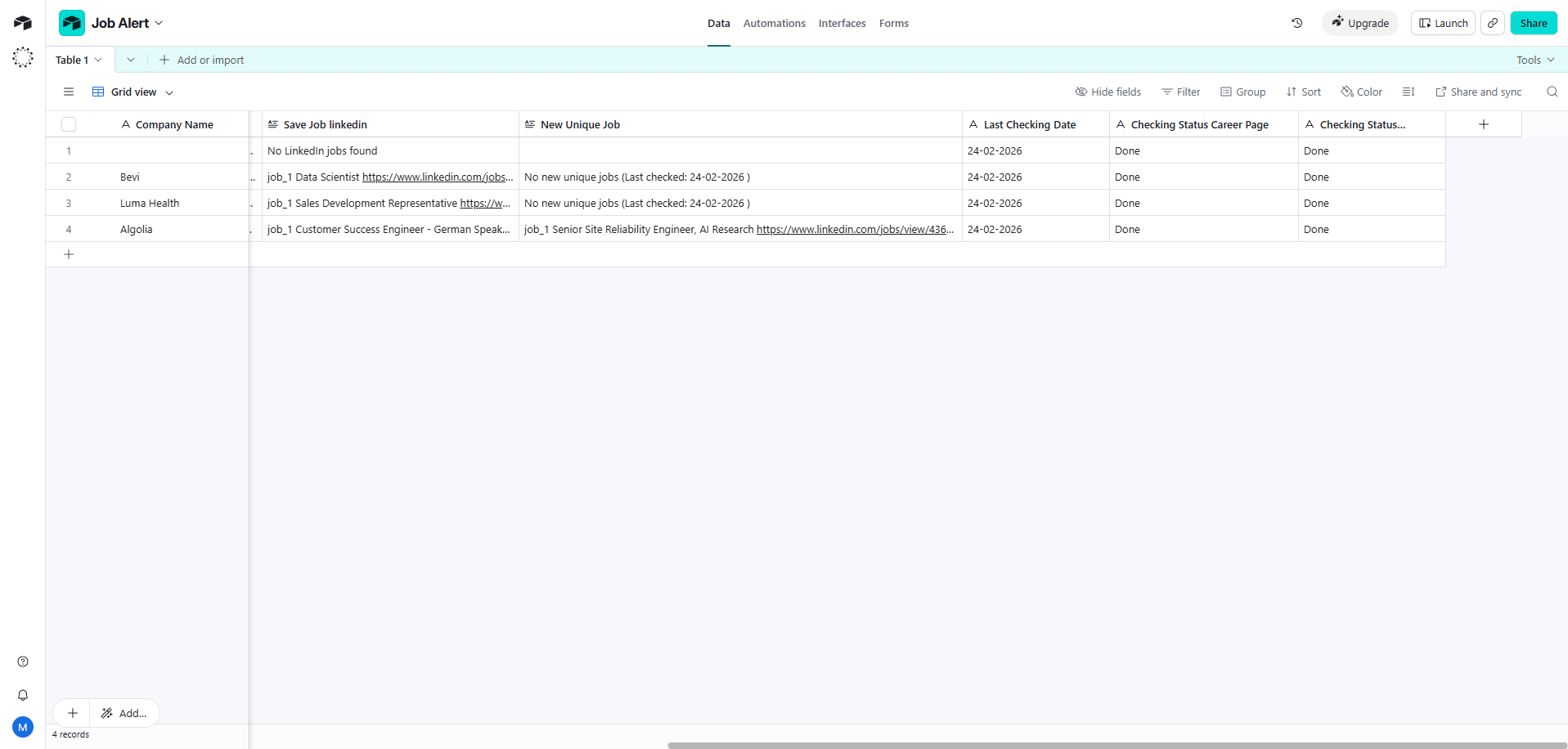Viewport: 1568px width, 749px height.
Task: Open the search within view icon
Action: pyautogui.click(x=1552, y=92)
